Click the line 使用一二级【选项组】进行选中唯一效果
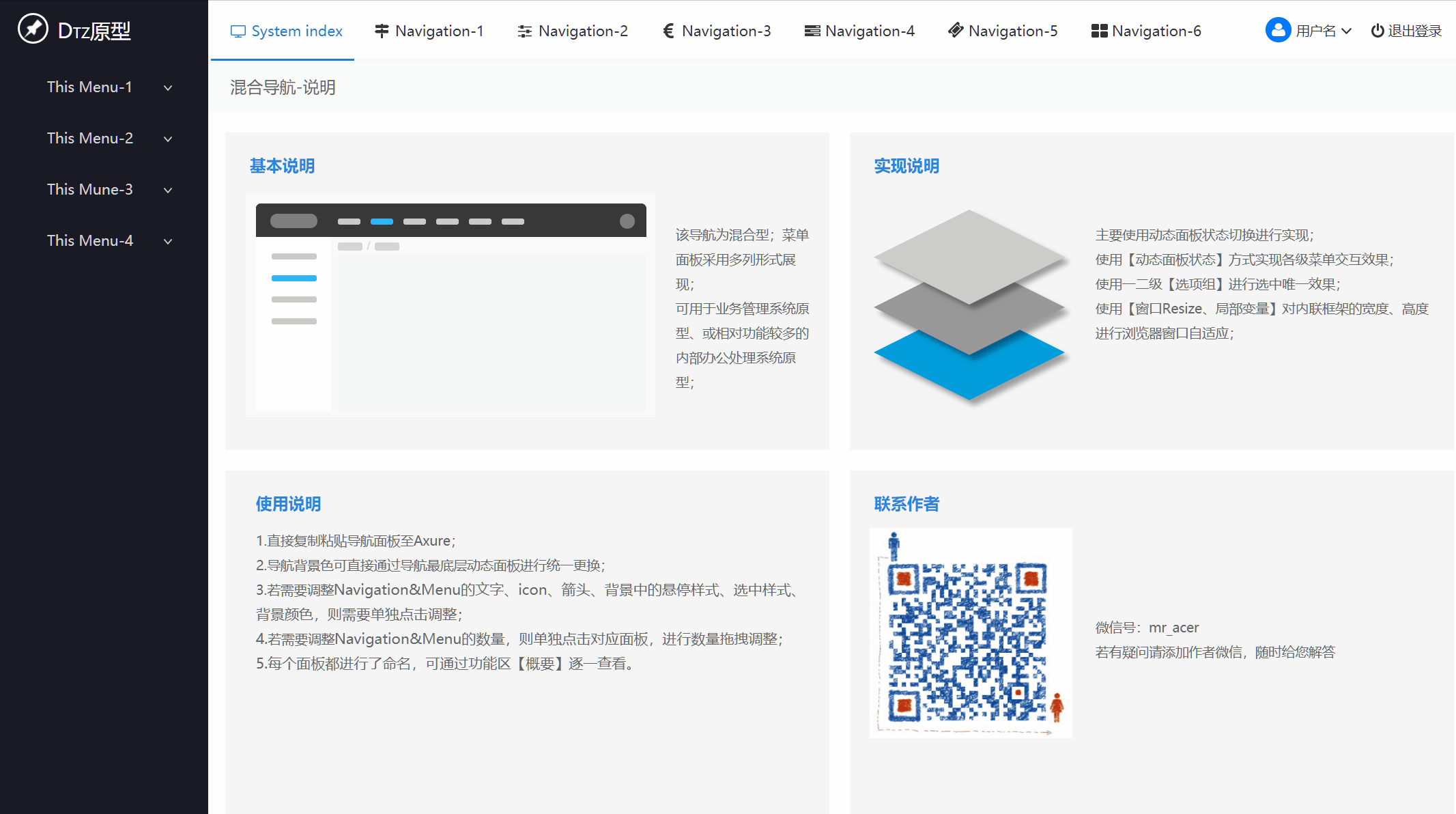1456x814 pixels. click(x=1218, y=284)
